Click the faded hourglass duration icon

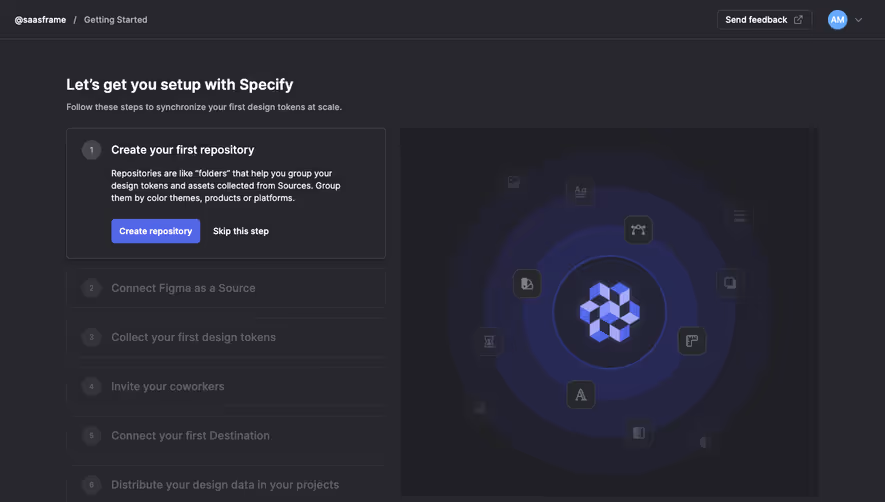[489, 342]
